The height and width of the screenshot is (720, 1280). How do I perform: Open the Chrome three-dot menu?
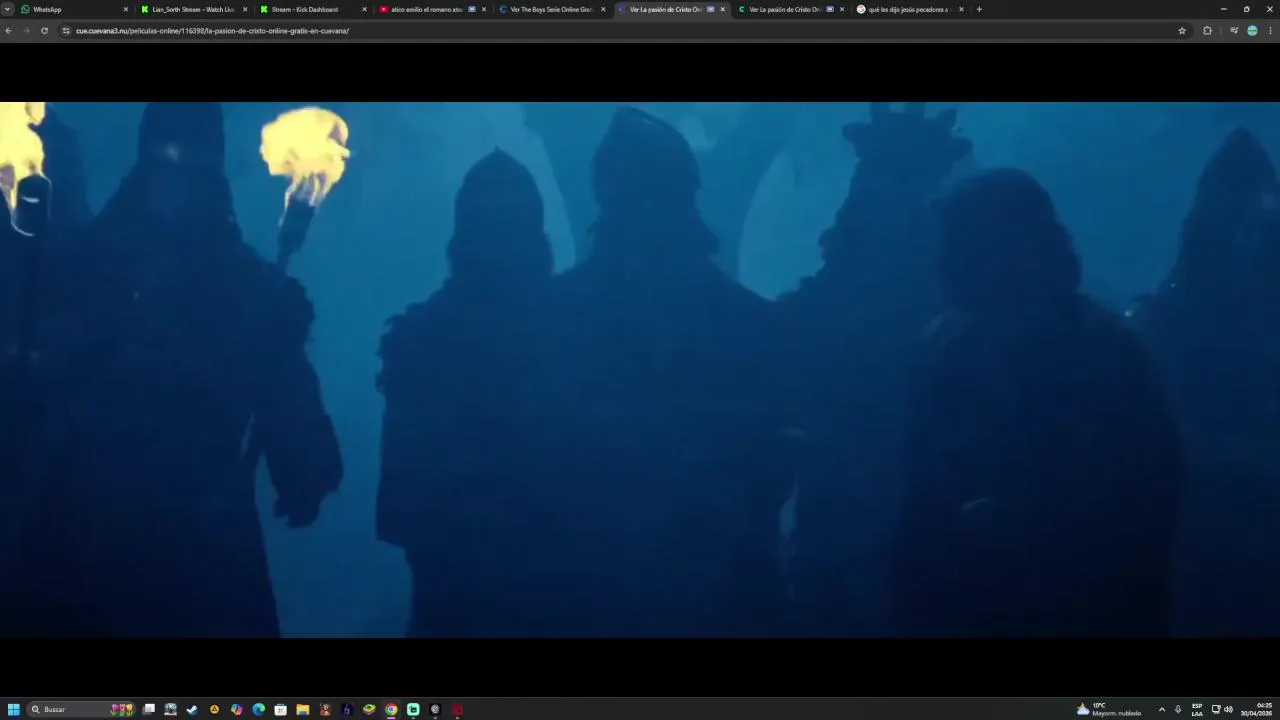pos(1270,31)
